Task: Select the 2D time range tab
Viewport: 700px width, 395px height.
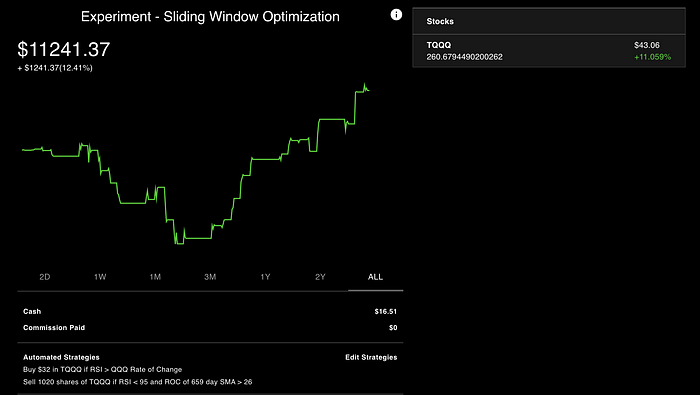Action: (45, 277)
